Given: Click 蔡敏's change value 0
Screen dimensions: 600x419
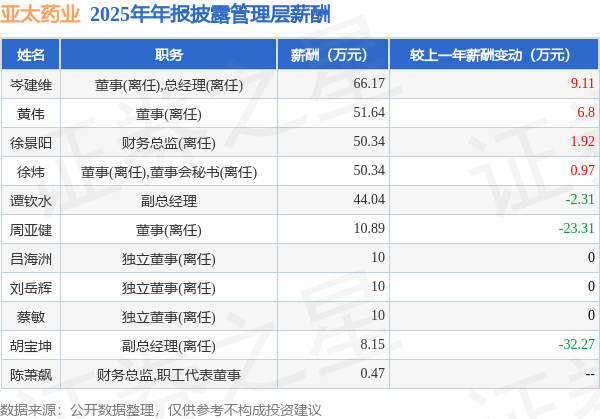Looking at the screenshot, I should 591,315.
